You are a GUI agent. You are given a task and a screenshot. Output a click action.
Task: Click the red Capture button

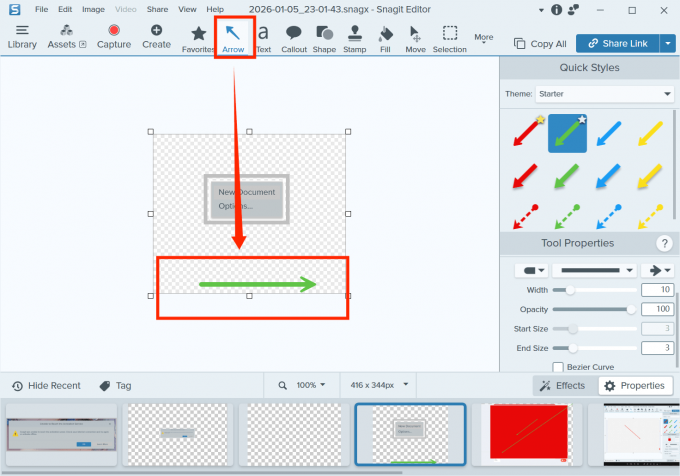point(114,36)
